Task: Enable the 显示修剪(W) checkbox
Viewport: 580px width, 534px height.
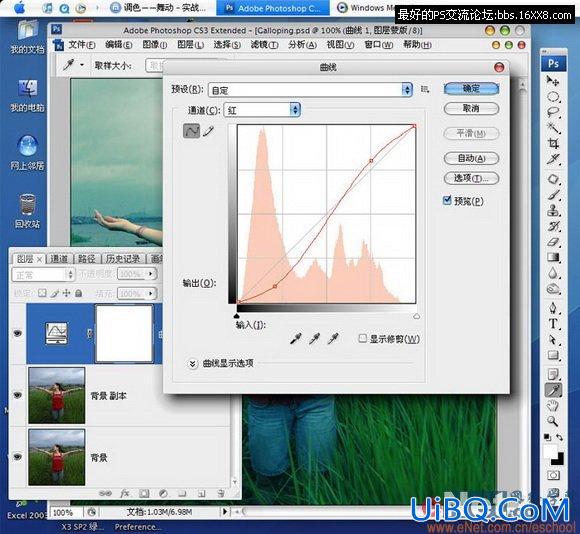Action: (363, 338)
